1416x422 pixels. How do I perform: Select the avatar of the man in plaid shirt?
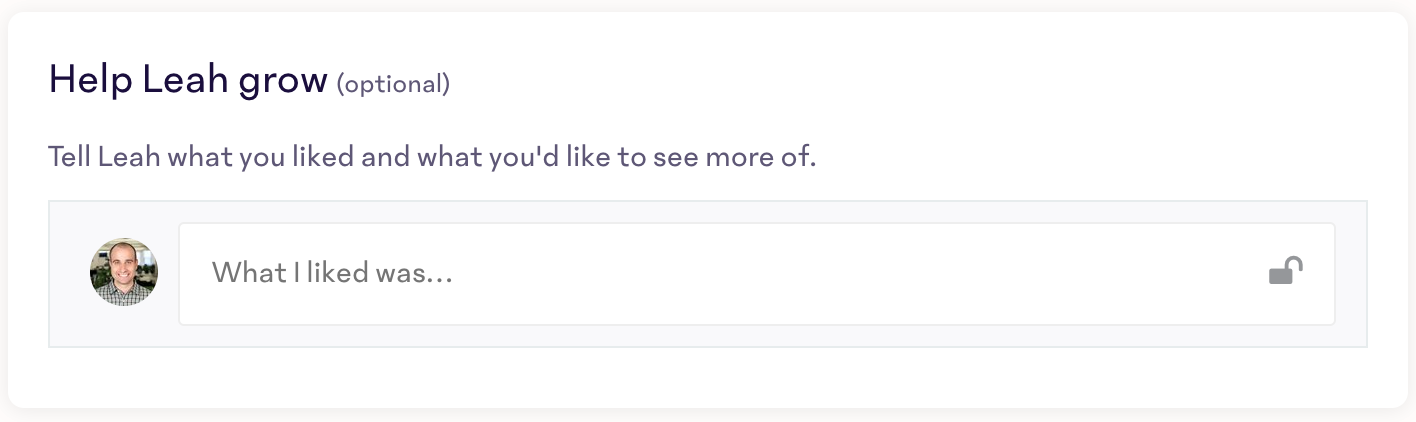(124, 272)
